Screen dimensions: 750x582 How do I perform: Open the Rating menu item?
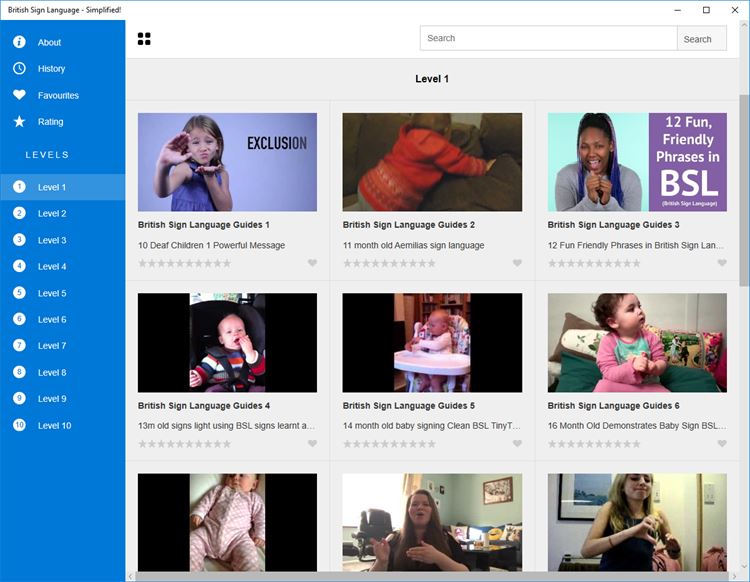point(63,121)
